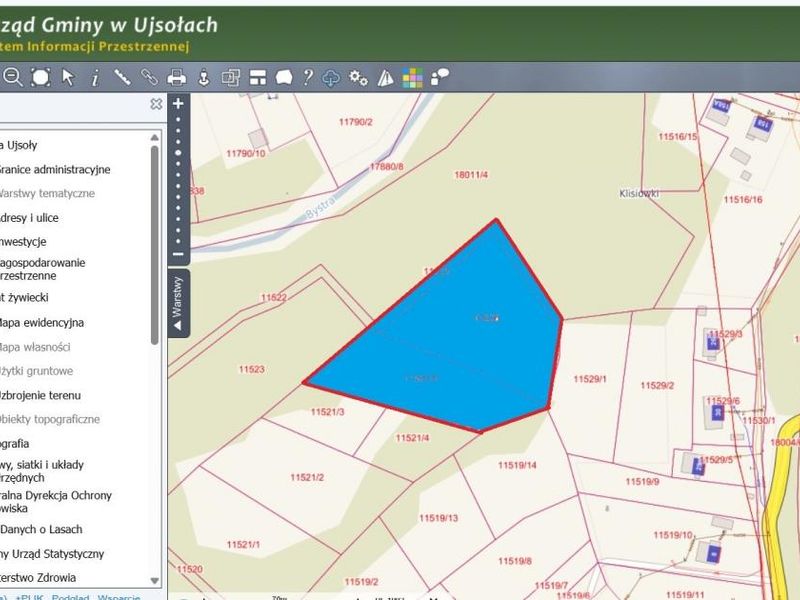
Task: Click parcel 11521/2 on the map
Action: tap(307, 478)
